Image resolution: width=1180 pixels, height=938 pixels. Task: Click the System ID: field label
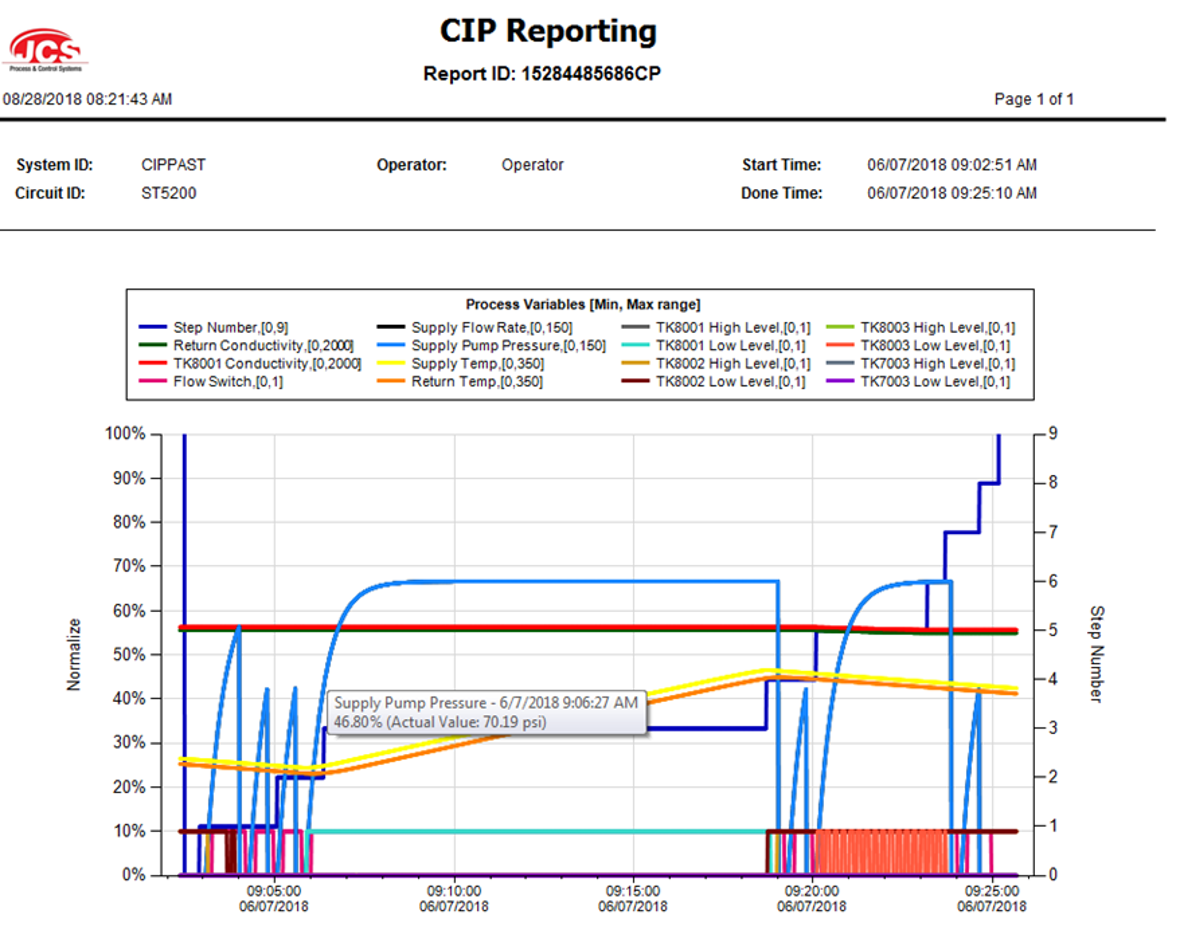coord(54,165)
